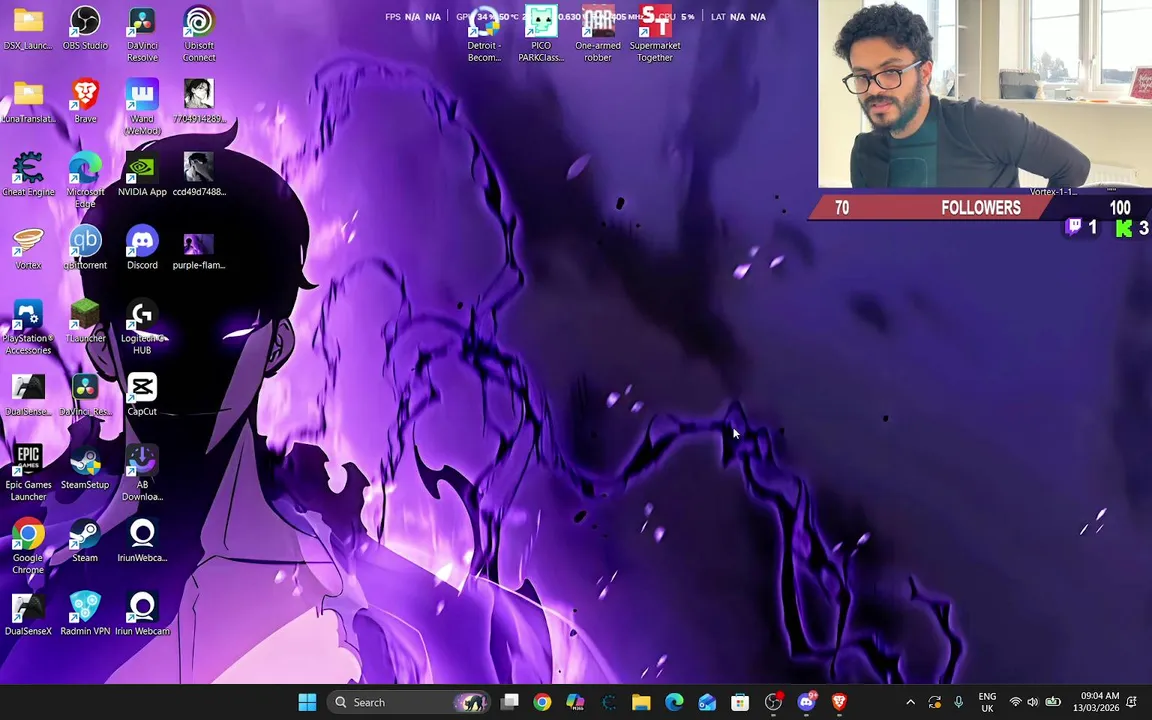The height and width of the screenshot is (720, 1152).
Task: Switch to OBS Studio on the taskbar
Action: point(773,702)
